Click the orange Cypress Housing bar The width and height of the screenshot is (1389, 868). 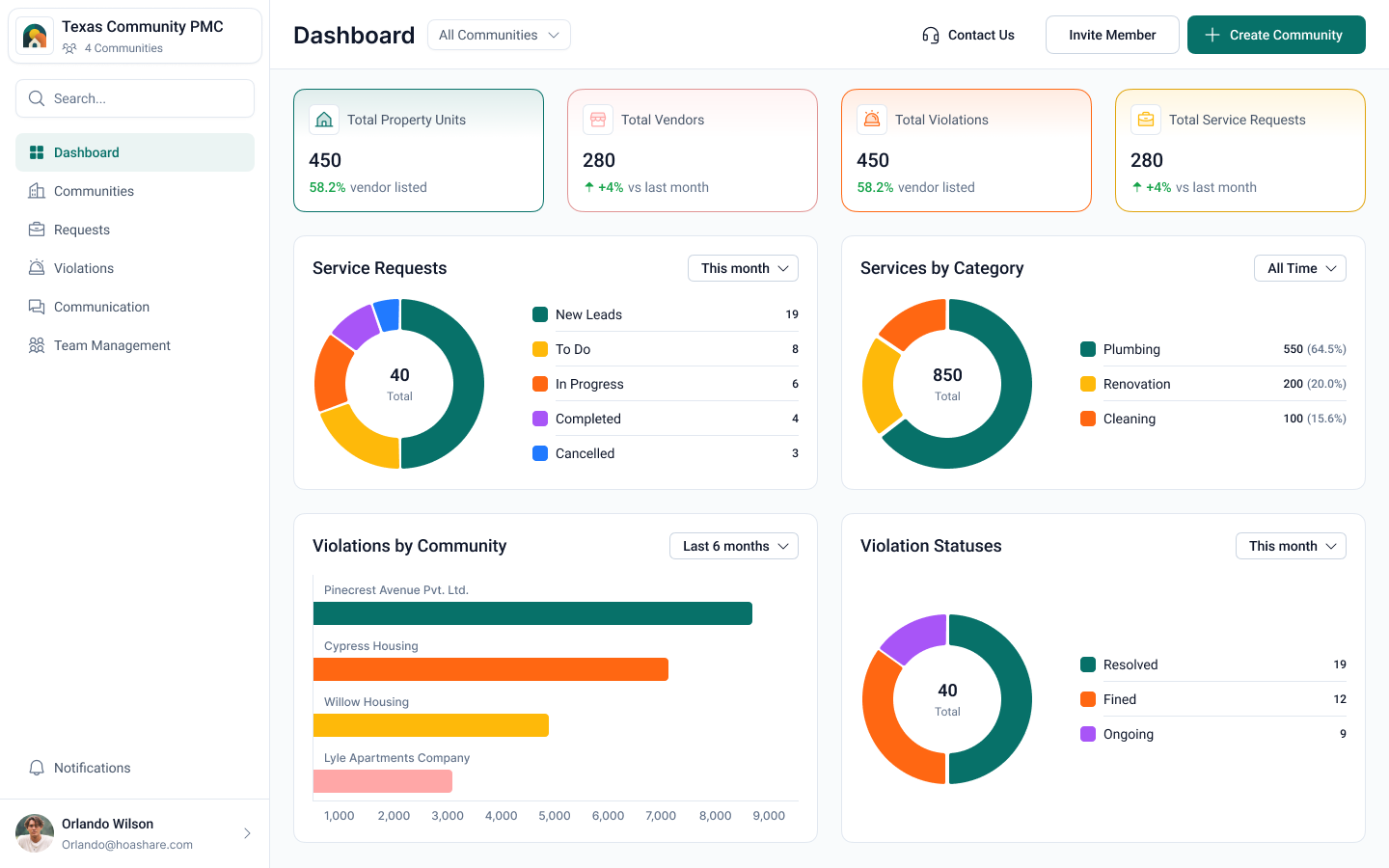pyautogui.click(x=490, y=668)
